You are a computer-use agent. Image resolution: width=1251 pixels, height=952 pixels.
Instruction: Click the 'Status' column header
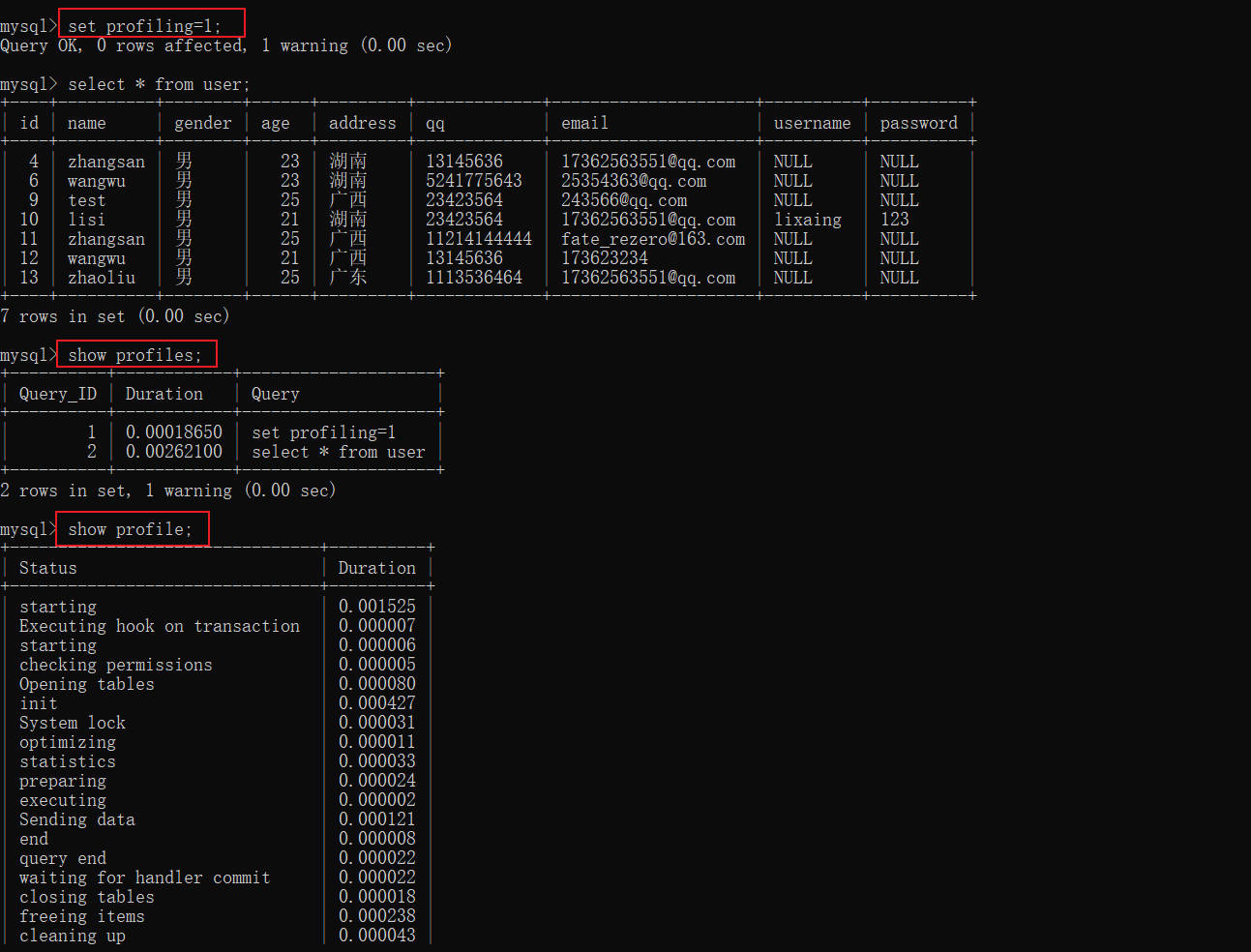coord(47,568)
